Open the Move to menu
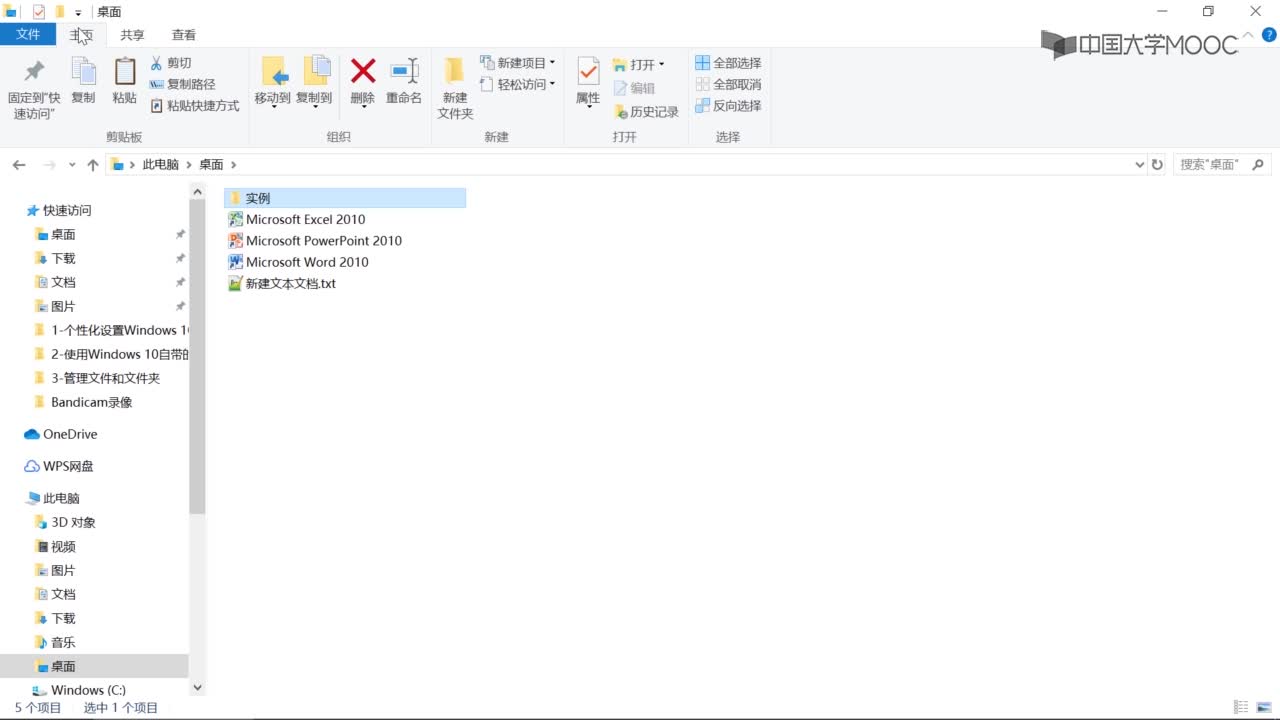 pyautogui.click(x=272, y=81)
